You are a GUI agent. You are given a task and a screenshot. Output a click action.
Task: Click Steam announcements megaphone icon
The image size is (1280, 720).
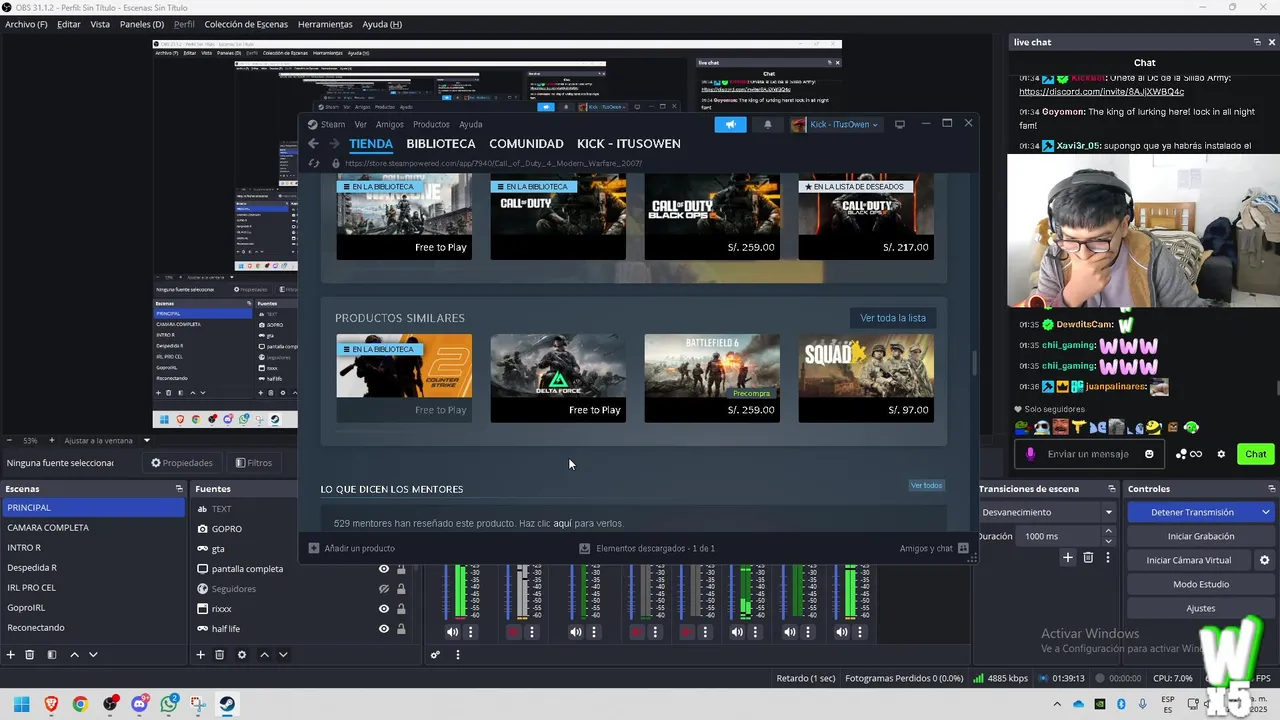point(730,124)
